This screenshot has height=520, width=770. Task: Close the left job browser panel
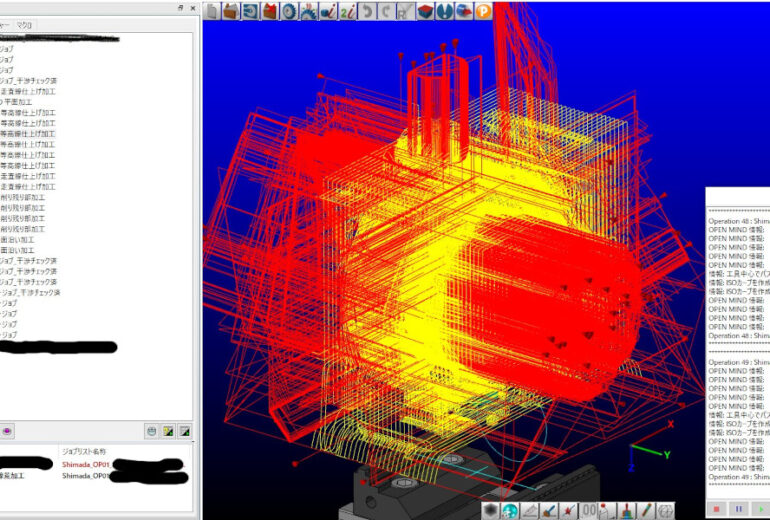pyautogui.click(x=193, y=7)
